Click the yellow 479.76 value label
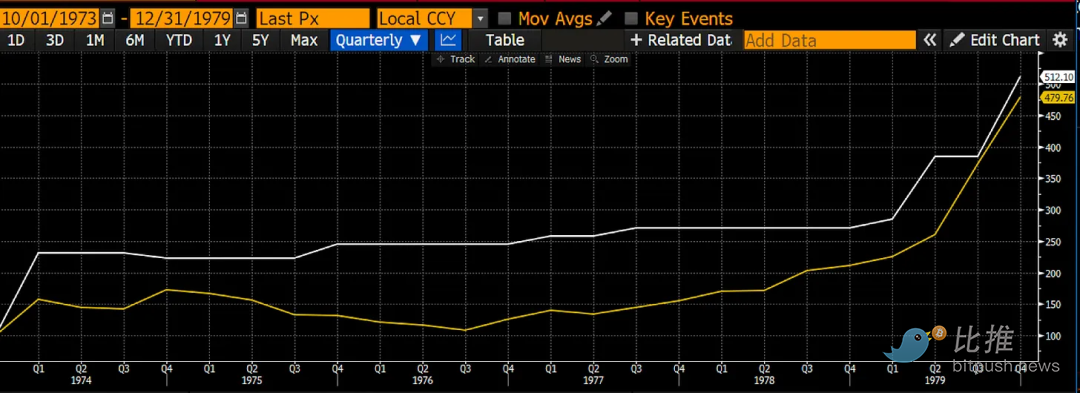The width and height of the screenshot is (1080, 393). tap(1058, 98)
